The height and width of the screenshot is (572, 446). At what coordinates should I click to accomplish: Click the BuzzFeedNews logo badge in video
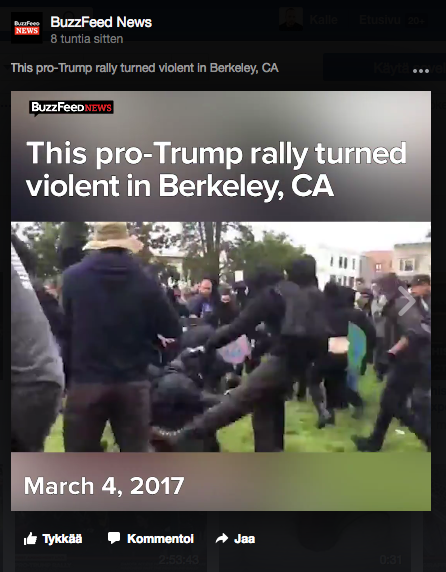click(71, 108)
